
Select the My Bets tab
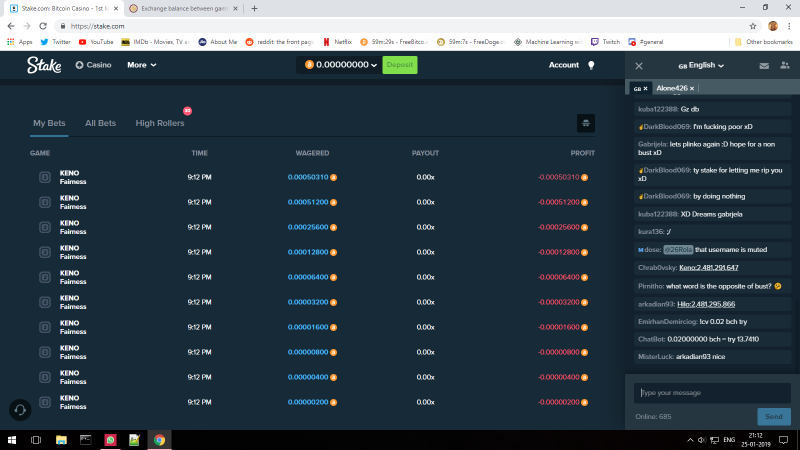click(x=49, y=123)
